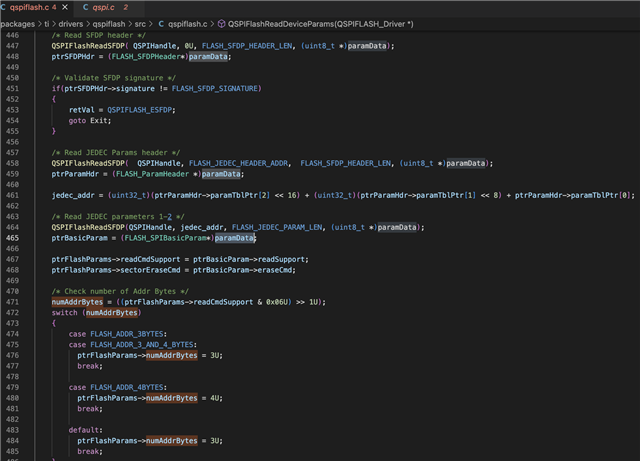Click the C file icon on qspi.c tab
This screenshot has width=640, height=461.
[85, 7]
